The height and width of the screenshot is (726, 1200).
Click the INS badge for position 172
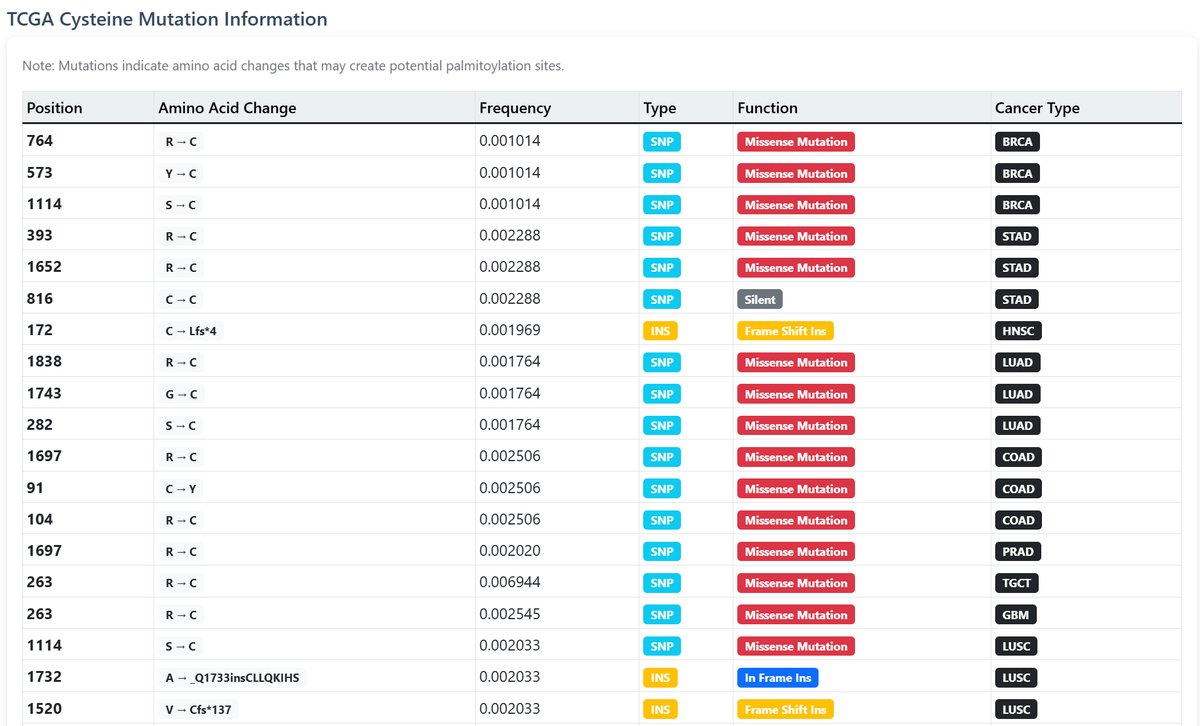[661, 330]
